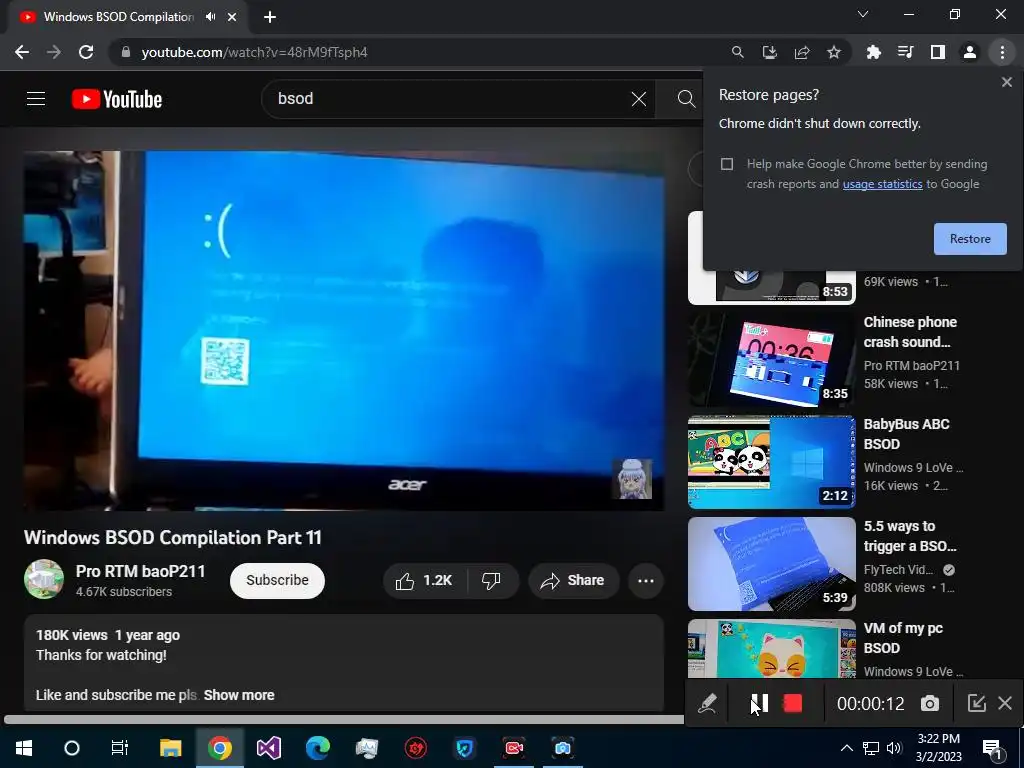This screenshot has width=1024, height=768.
Task: Pause the screen recording
Action: 760,703
